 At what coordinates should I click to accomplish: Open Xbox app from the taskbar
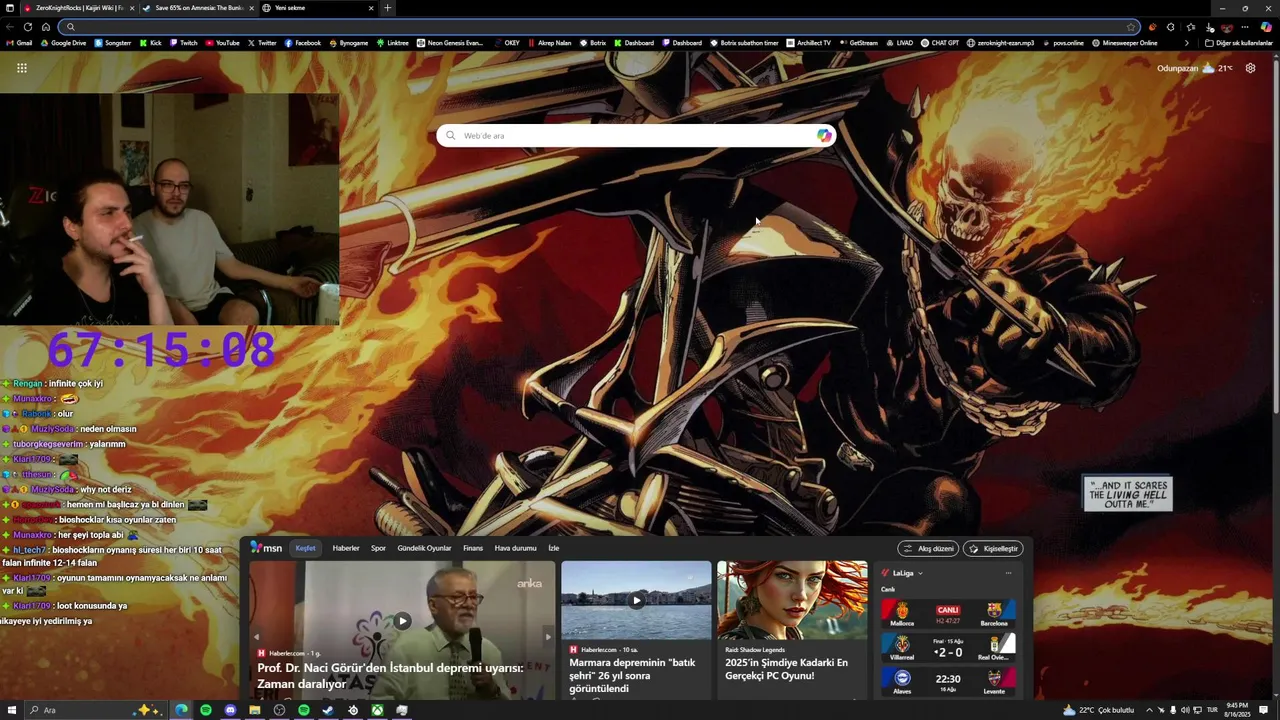[x=377, y=710]
